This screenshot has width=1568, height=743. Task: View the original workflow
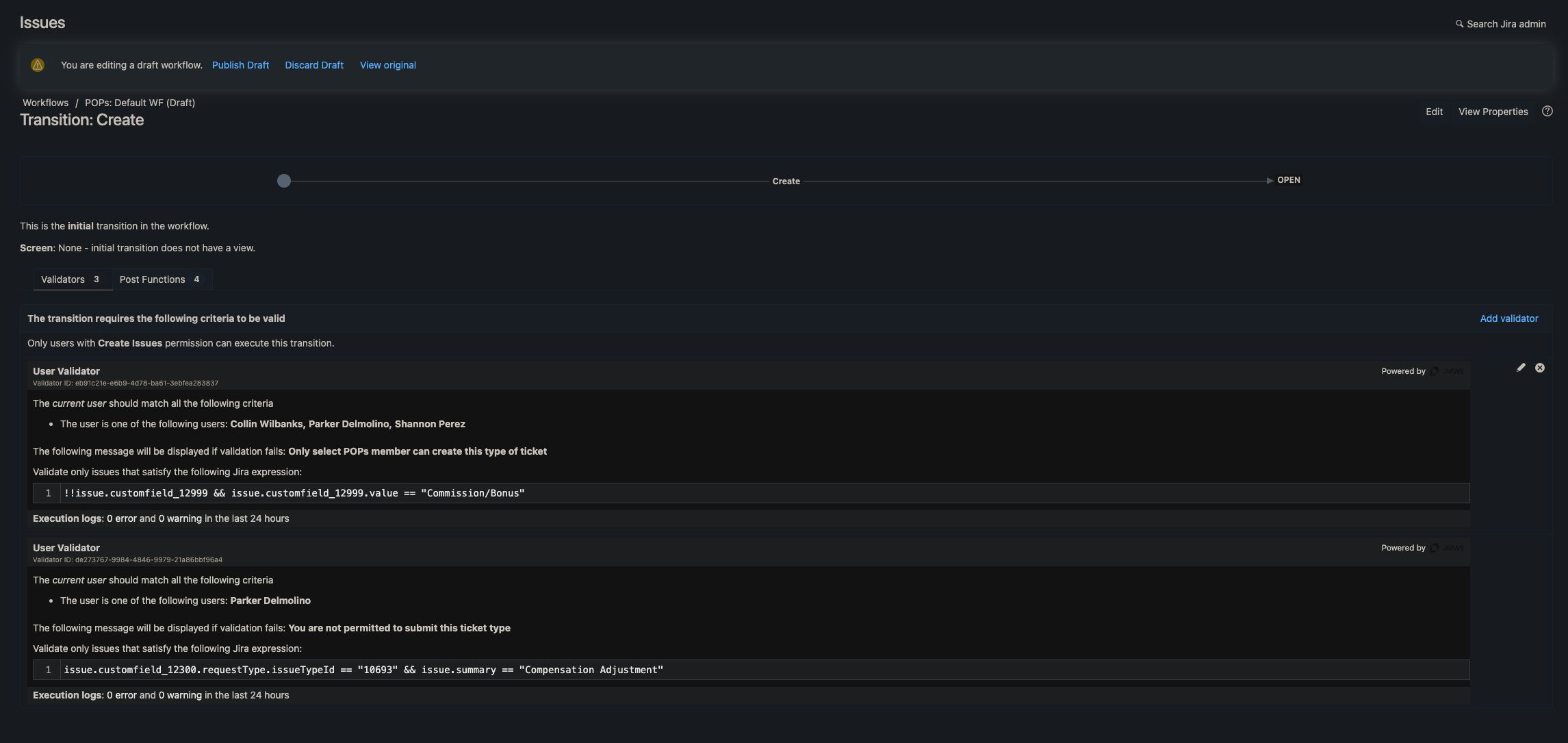[x=387, y=64]
